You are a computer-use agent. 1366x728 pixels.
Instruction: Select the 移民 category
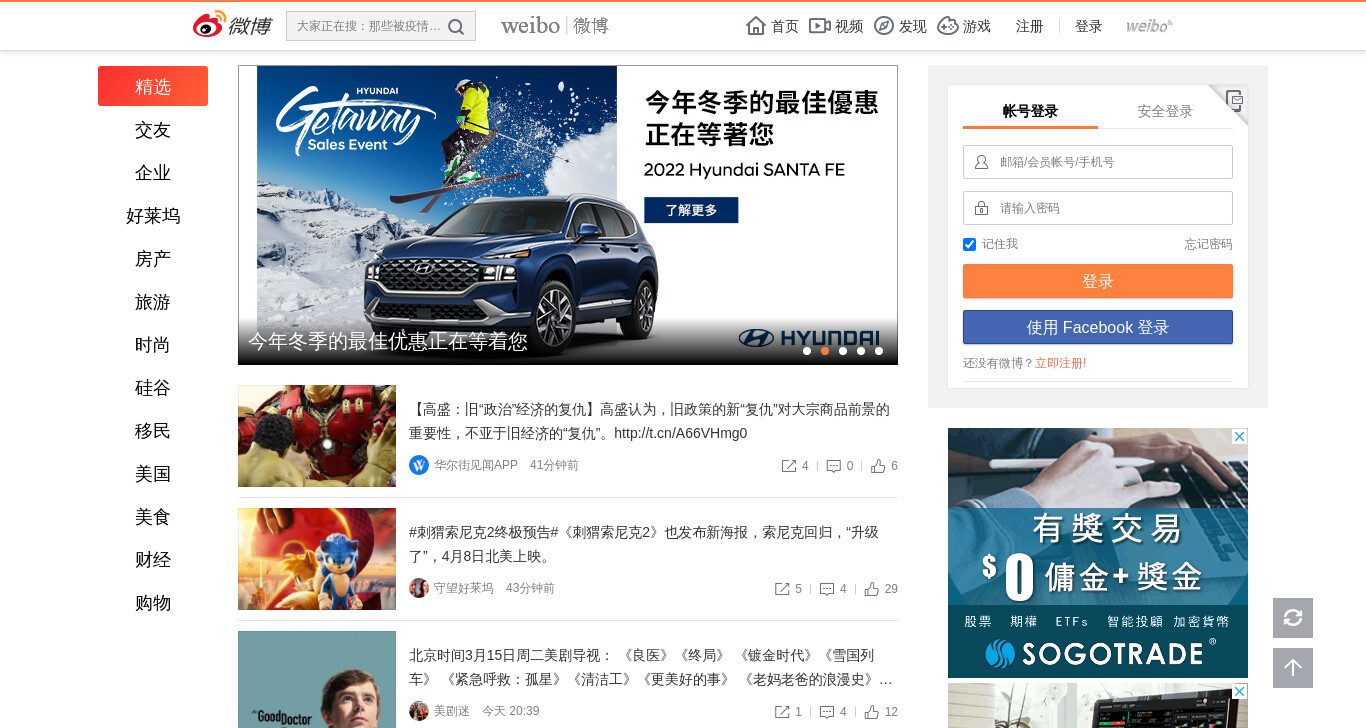pos(153,431)
